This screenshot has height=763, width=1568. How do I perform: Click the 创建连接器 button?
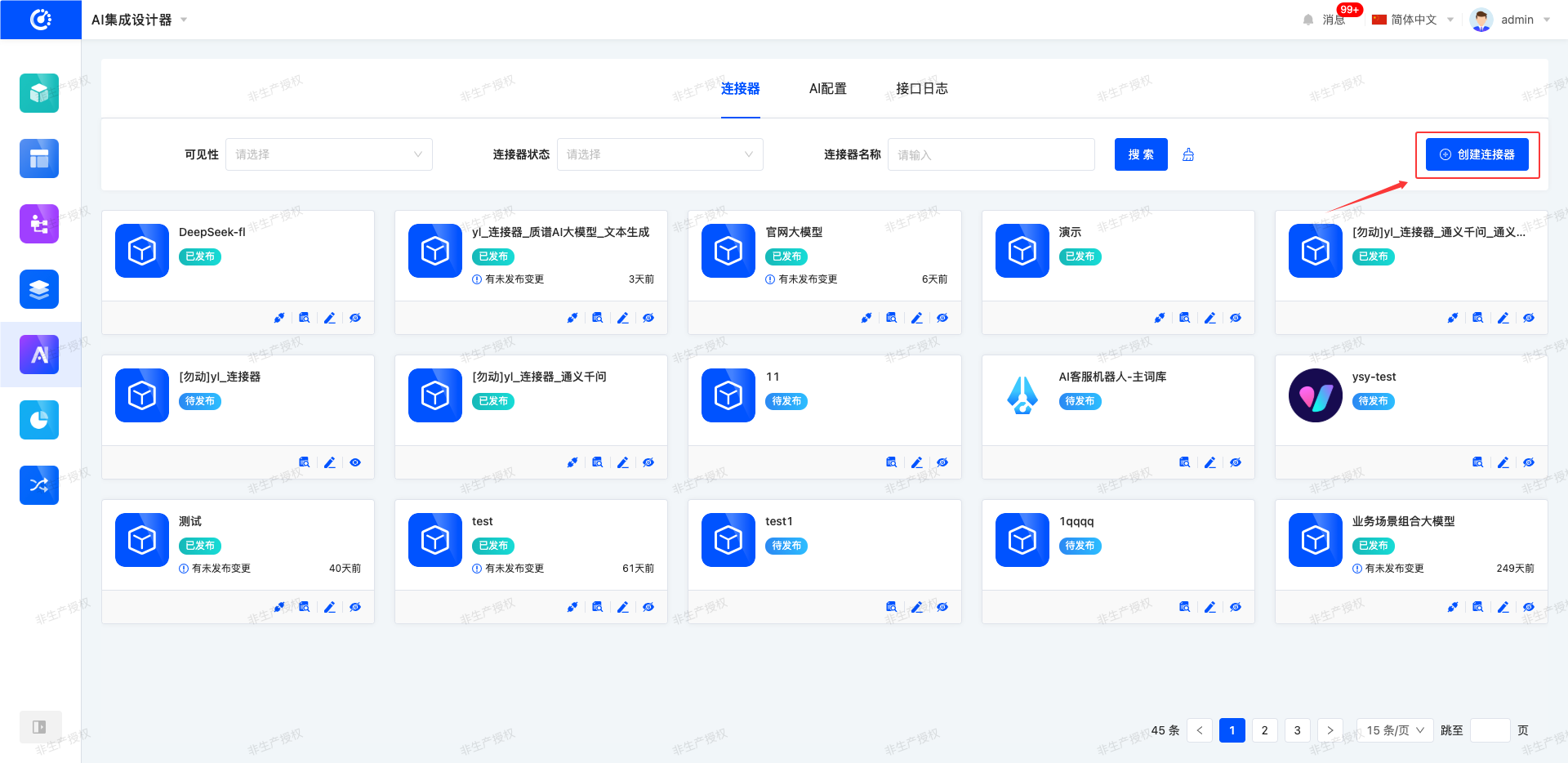coord(1477,154)
